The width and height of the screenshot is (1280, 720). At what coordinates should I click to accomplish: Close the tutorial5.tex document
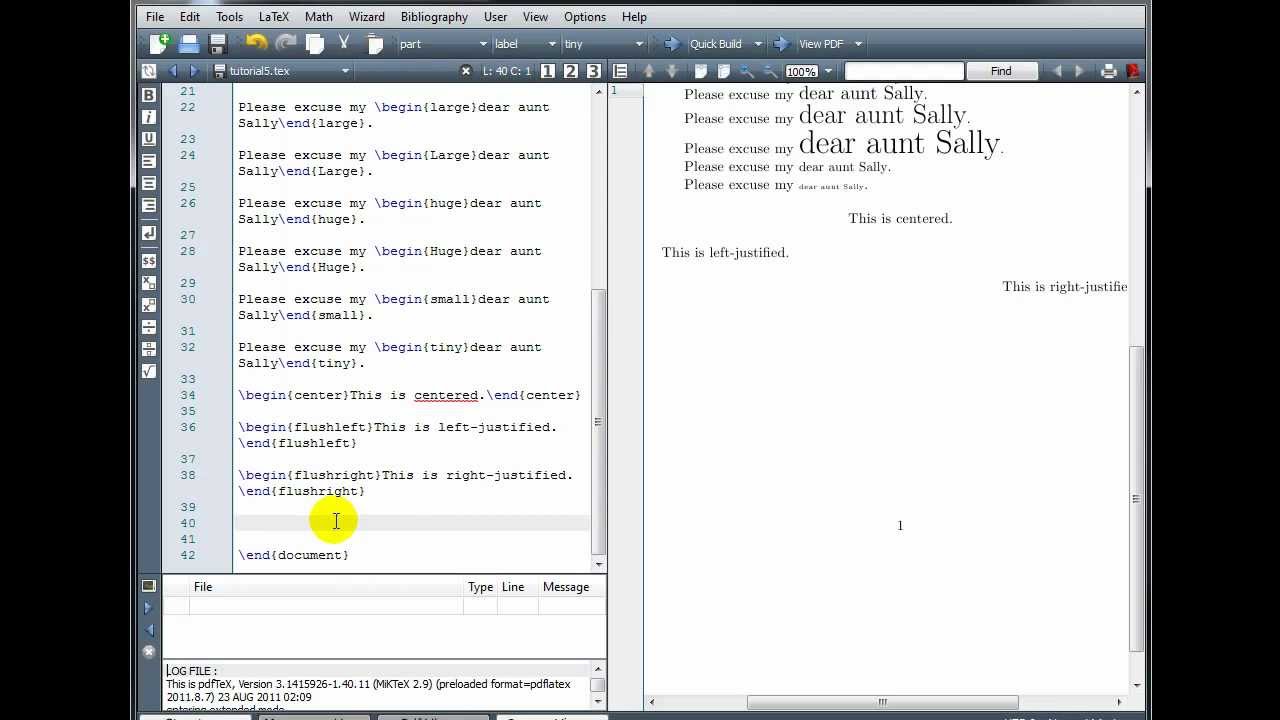click(x=465, y=71)
